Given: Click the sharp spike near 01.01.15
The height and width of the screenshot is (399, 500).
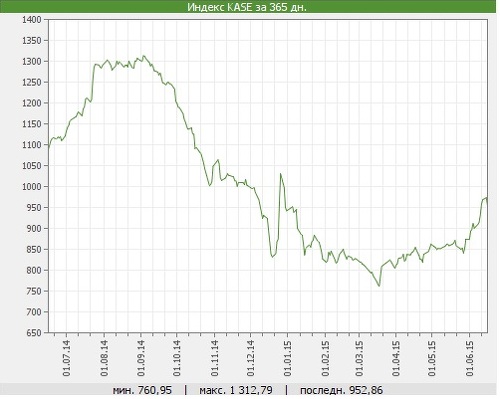Looking at the screenshot, I should 281,174.
